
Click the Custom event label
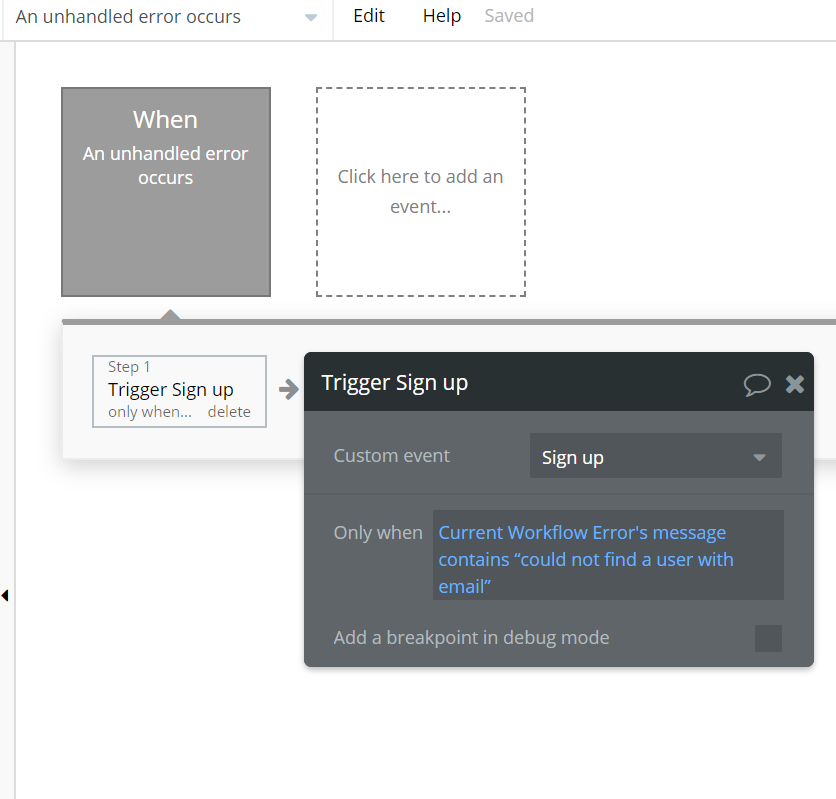coord(391,456)
